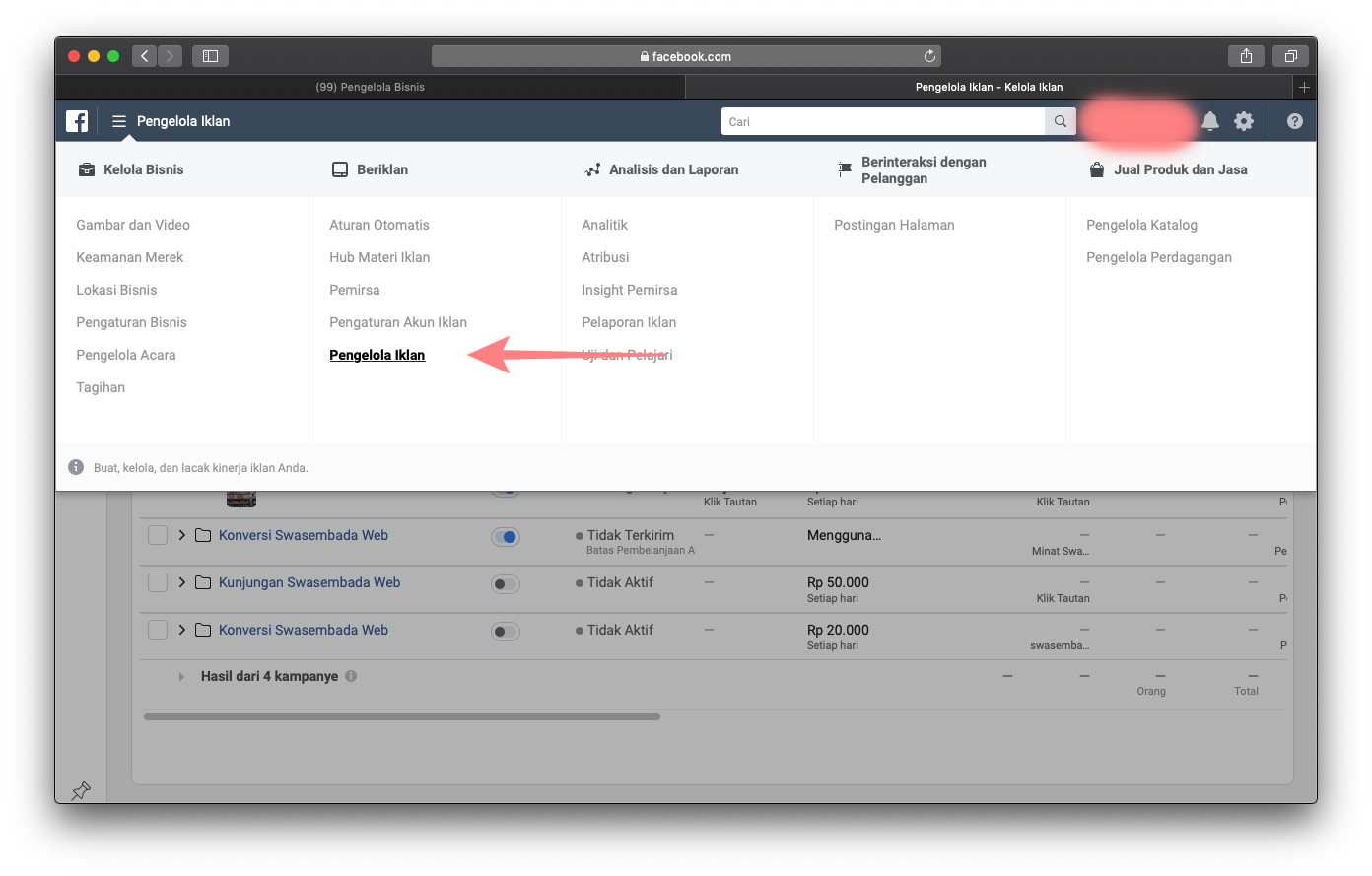Turn off the Tidak Terkirim campaign toggle
This screenshot has width=1372, height=876.
[x=506, y=537]
